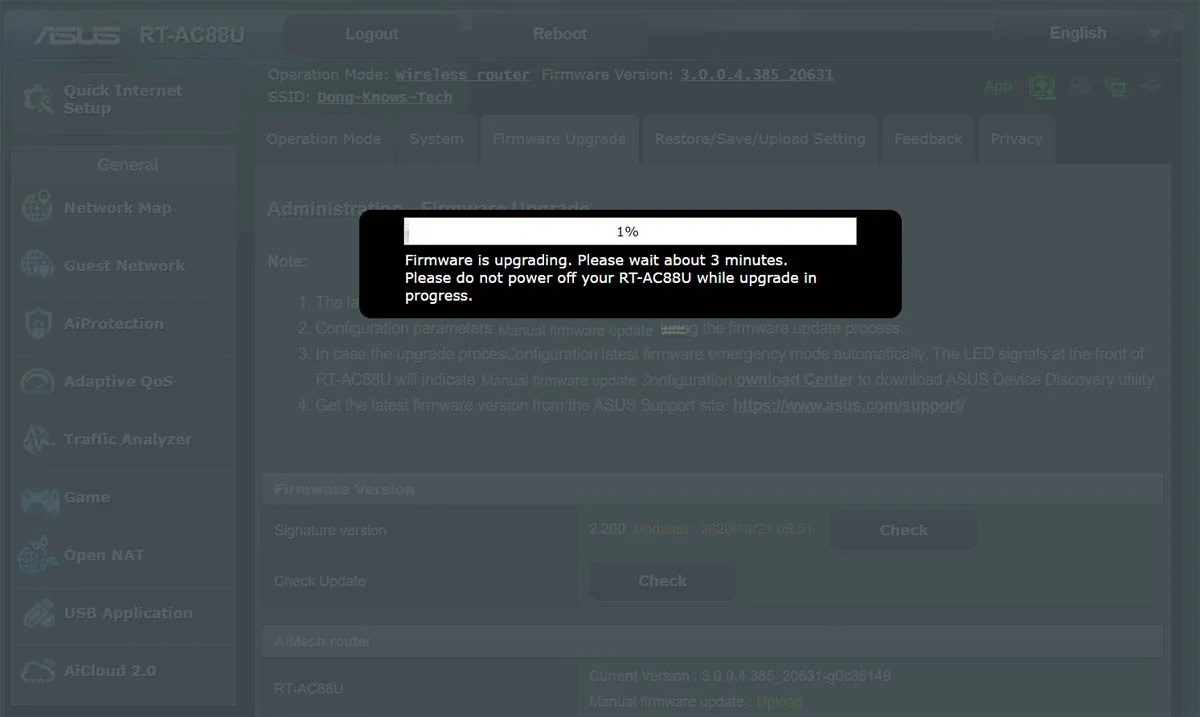Click the AiMesh router section header
The image size is (1200, 717).
(x=712, y=641)
